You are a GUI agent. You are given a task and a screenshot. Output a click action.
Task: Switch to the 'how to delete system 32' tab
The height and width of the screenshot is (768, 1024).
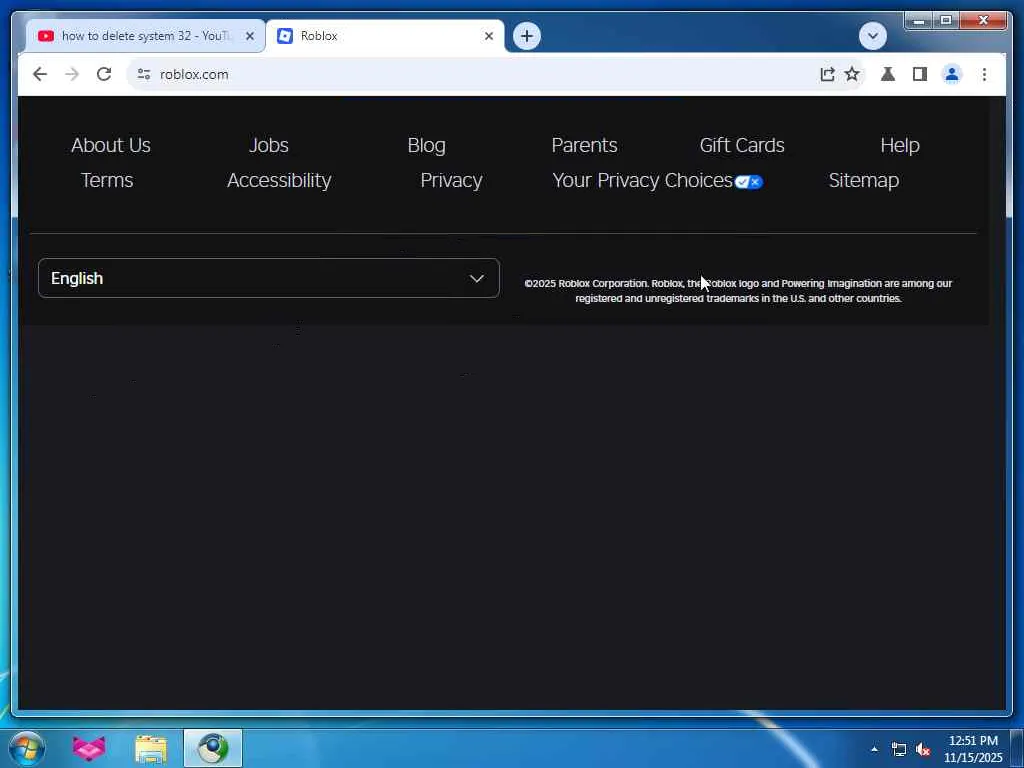tap(146, 36)
